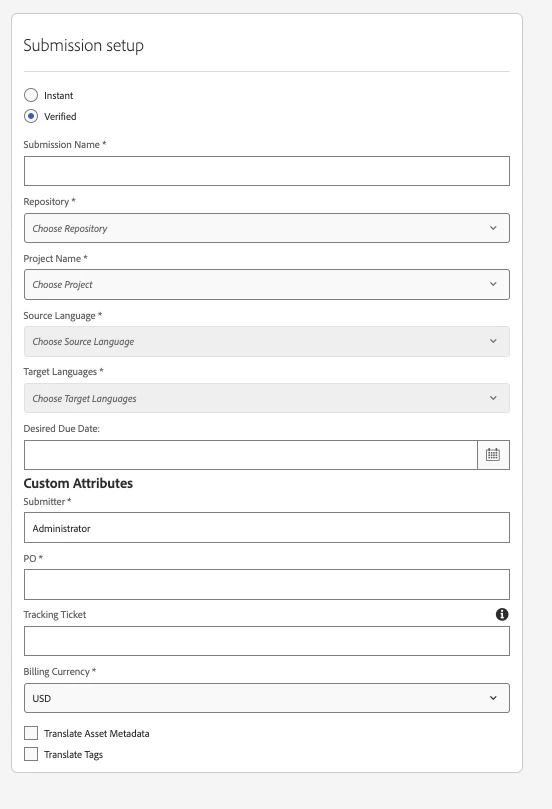
Task: Open the Billing Currency USD dropdown
Action: pos(267,698)
